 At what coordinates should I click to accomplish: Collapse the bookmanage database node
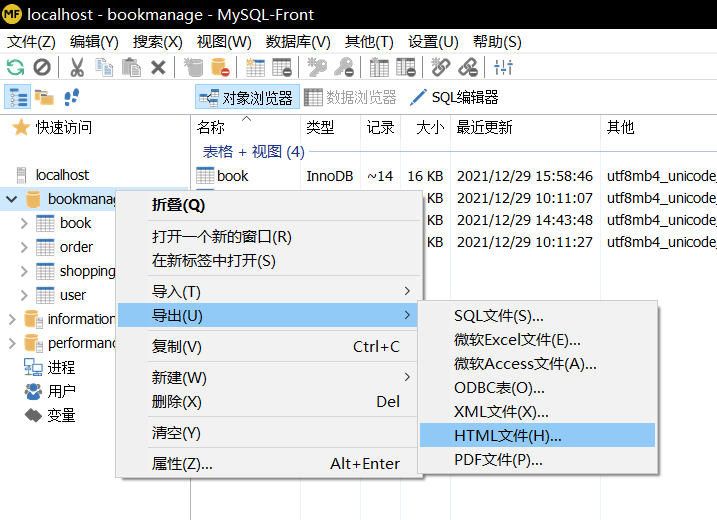[12, 199]
